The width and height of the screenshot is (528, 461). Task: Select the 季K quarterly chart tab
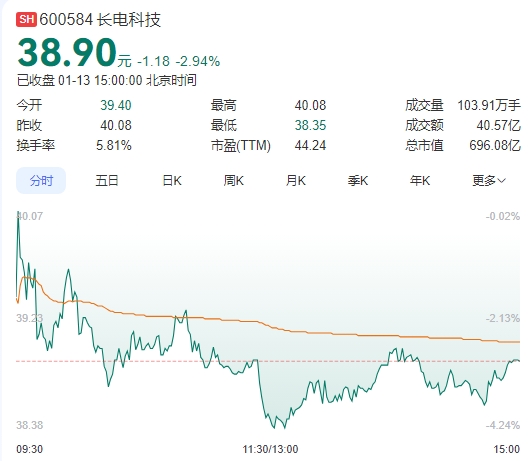[358, 180]
